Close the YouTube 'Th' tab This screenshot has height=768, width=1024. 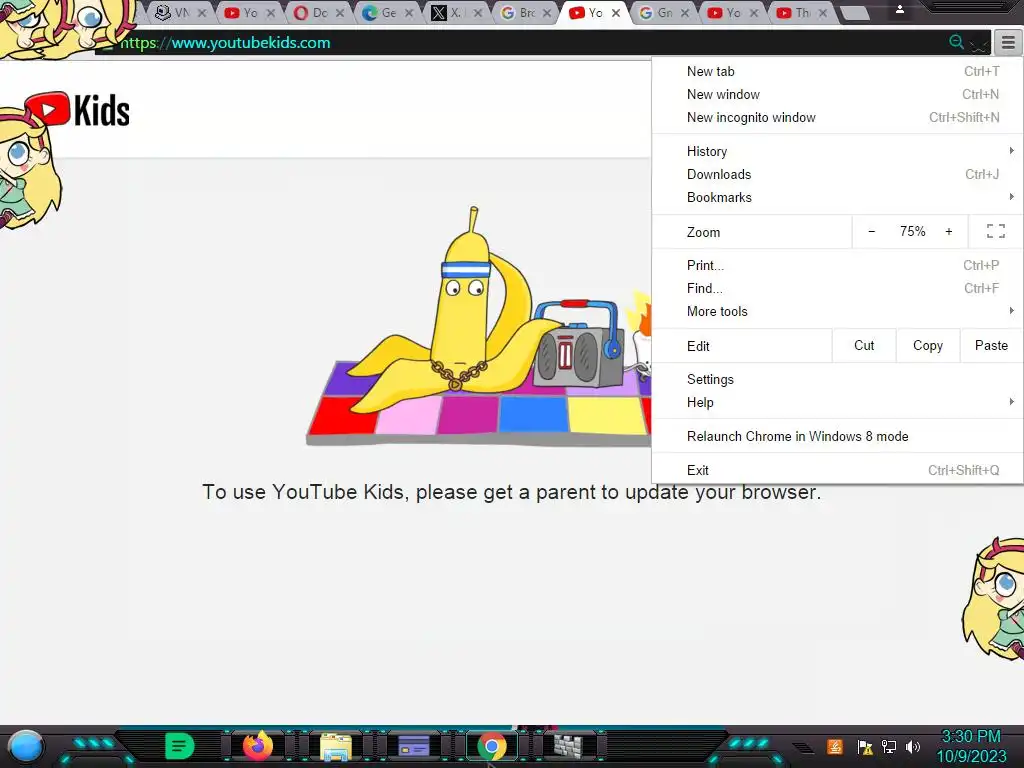click(822, 13)
